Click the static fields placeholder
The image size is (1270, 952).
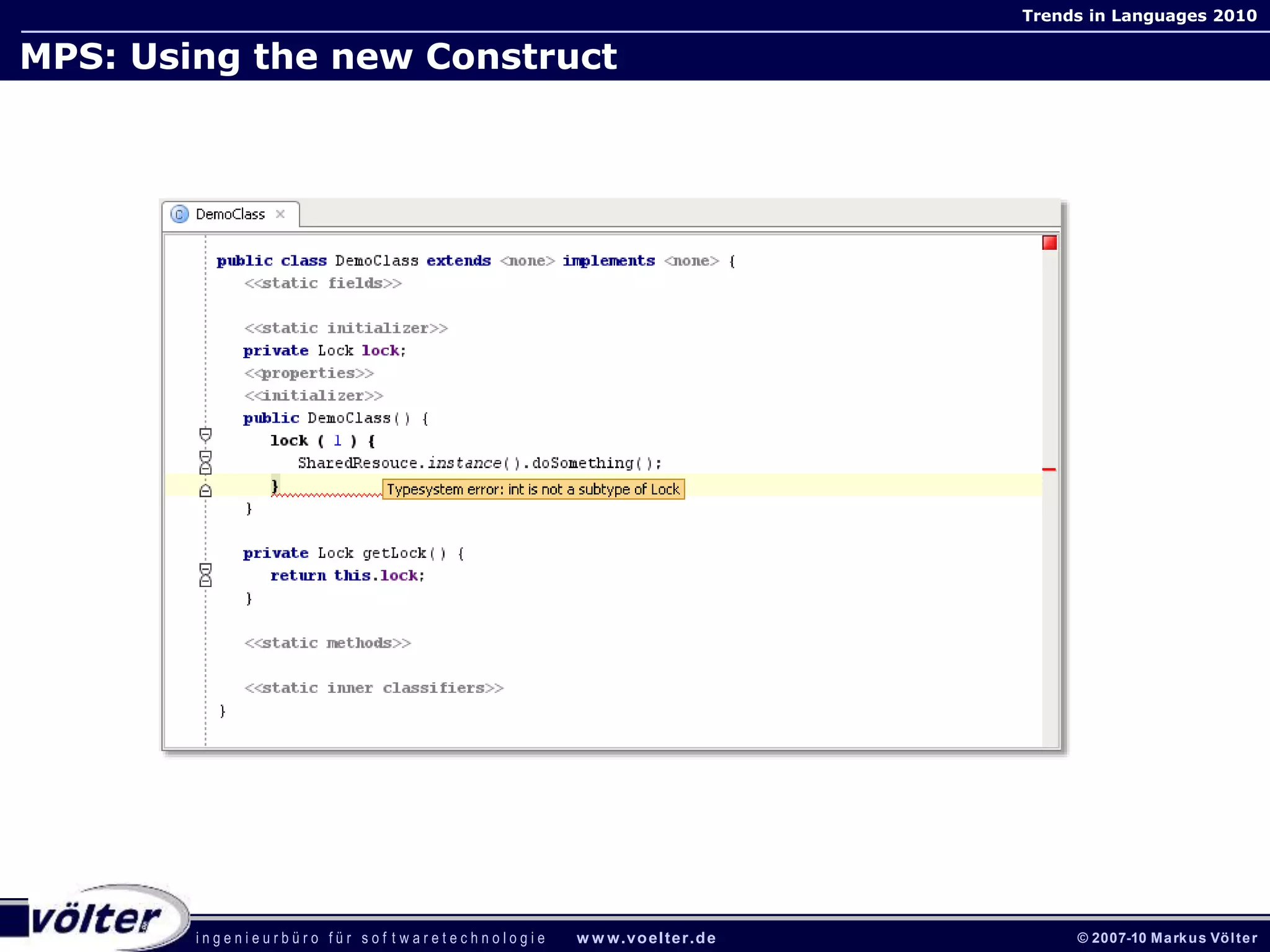(322, 283)
